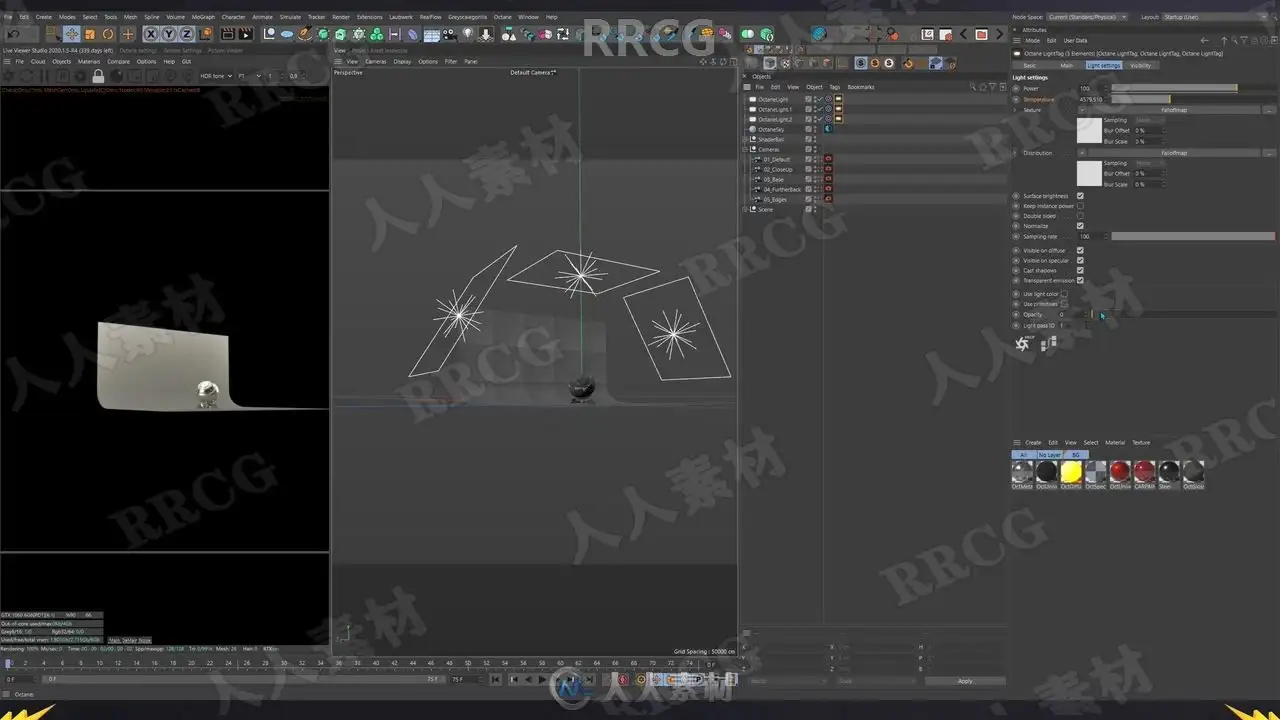The height and width of the screenshot is (720, 1280).
Task: Open the Floor grid tool
Action: click(x=432, y=34)
